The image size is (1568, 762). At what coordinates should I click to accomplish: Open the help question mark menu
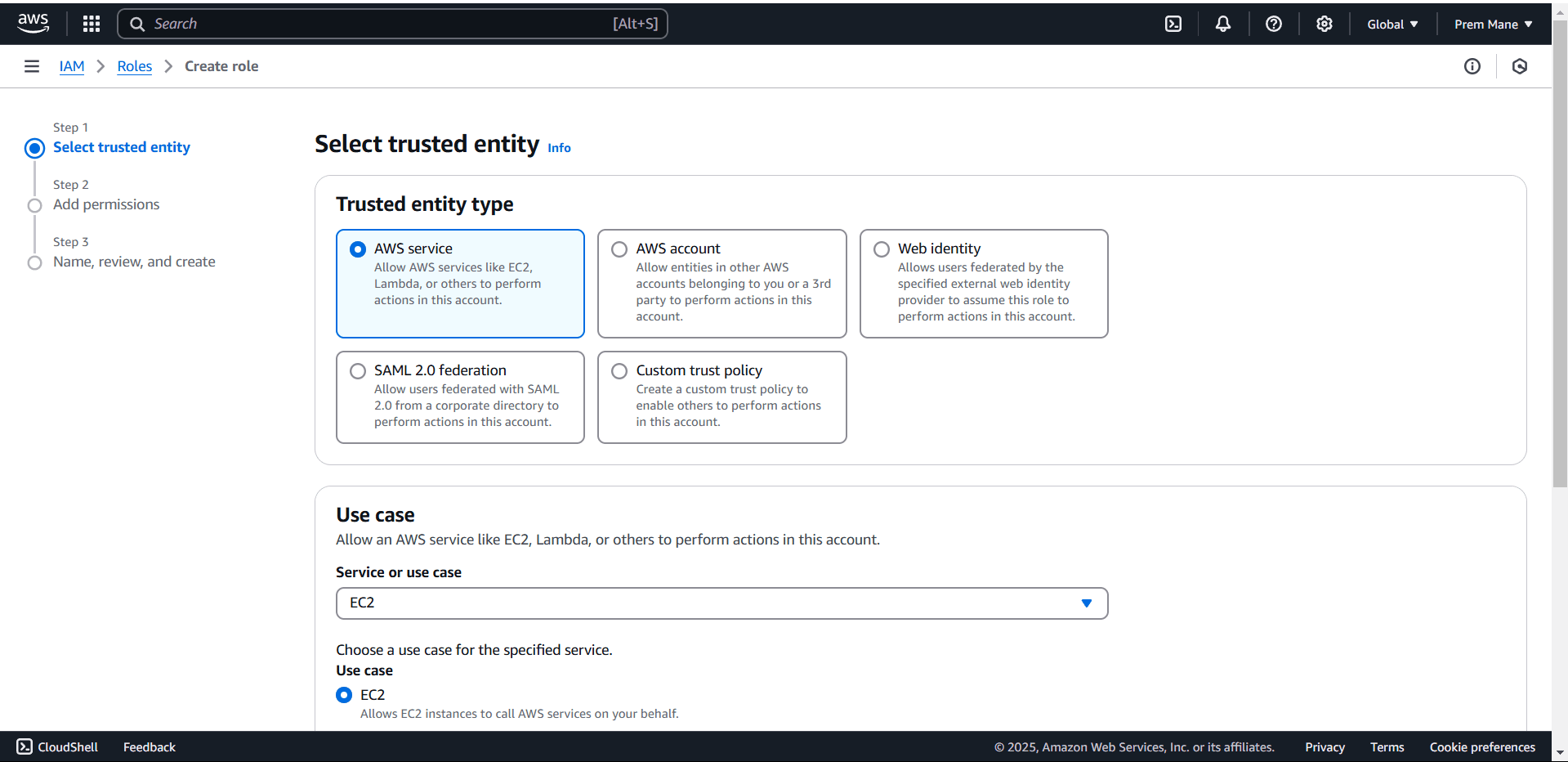pyautogui.click(x=1274, y=24)
